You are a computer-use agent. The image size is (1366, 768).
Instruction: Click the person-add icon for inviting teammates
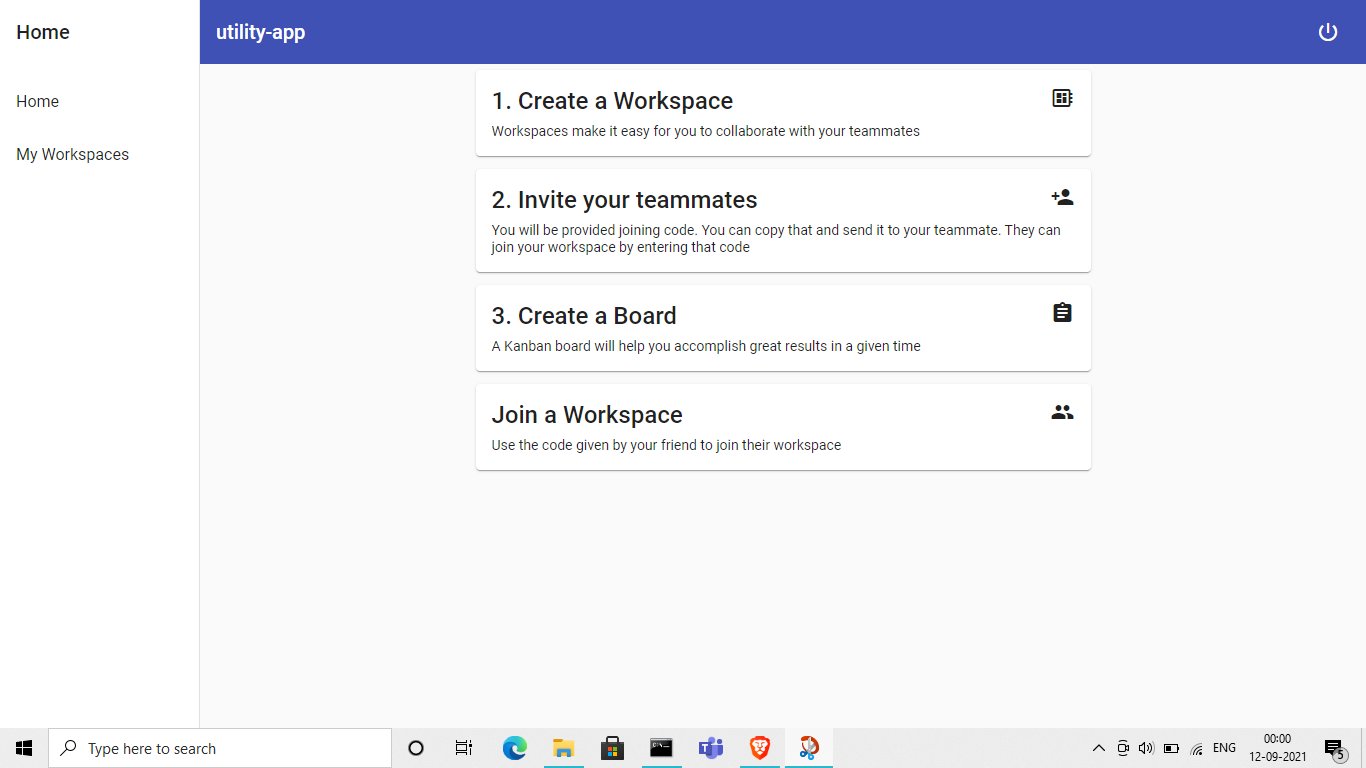pyautogui.click(x=1062, y=197)
